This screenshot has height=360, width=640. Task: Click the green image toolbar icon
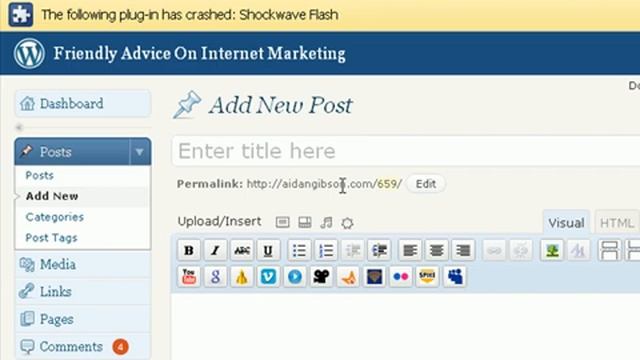[x=552, y=250]
